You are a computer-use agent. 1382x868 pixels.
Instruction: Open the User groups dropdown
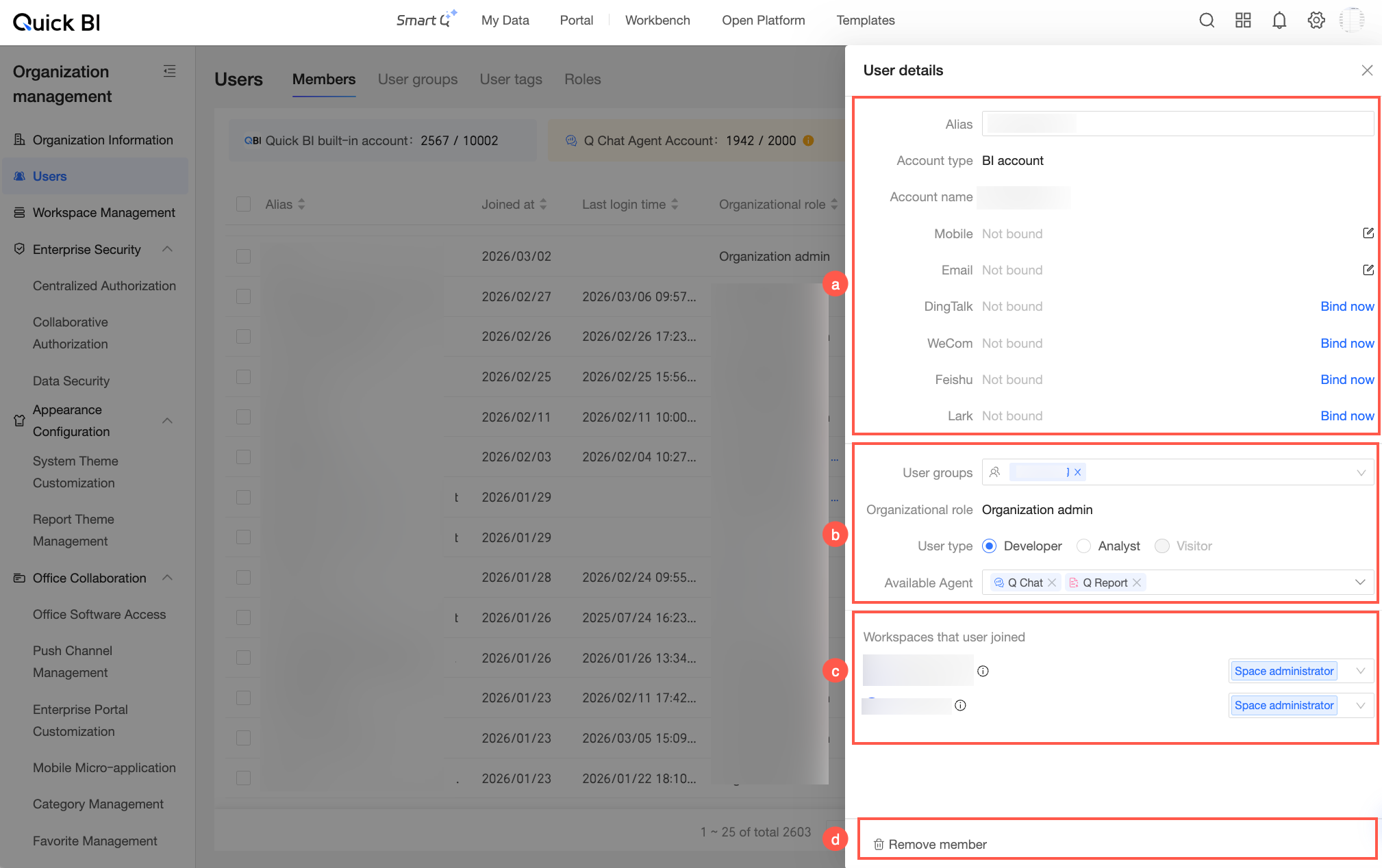tap(1178, 472)
